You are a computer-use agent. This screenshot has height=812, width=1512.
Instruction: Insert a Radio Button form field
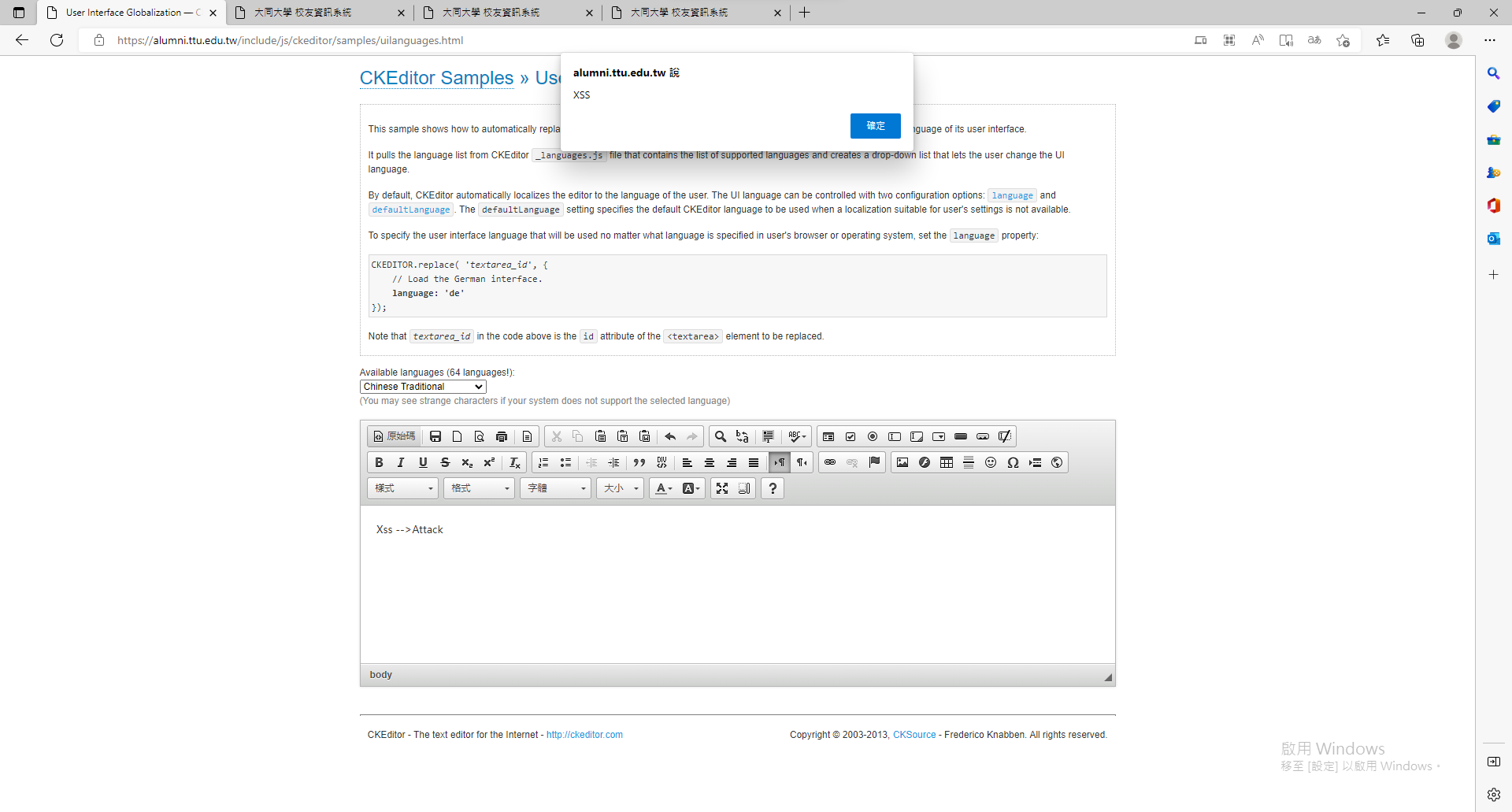(873, 436)
